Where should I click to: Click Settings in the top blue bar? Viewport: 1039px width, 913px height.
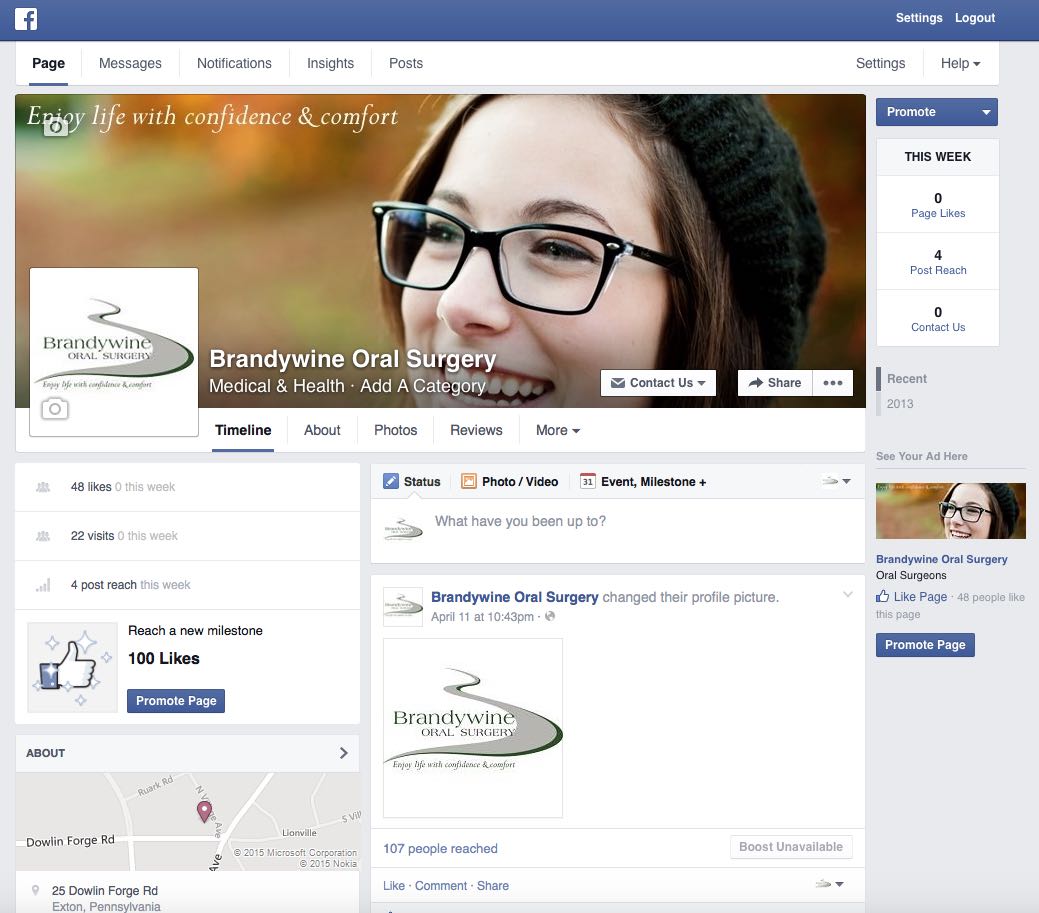click(919, 18)
